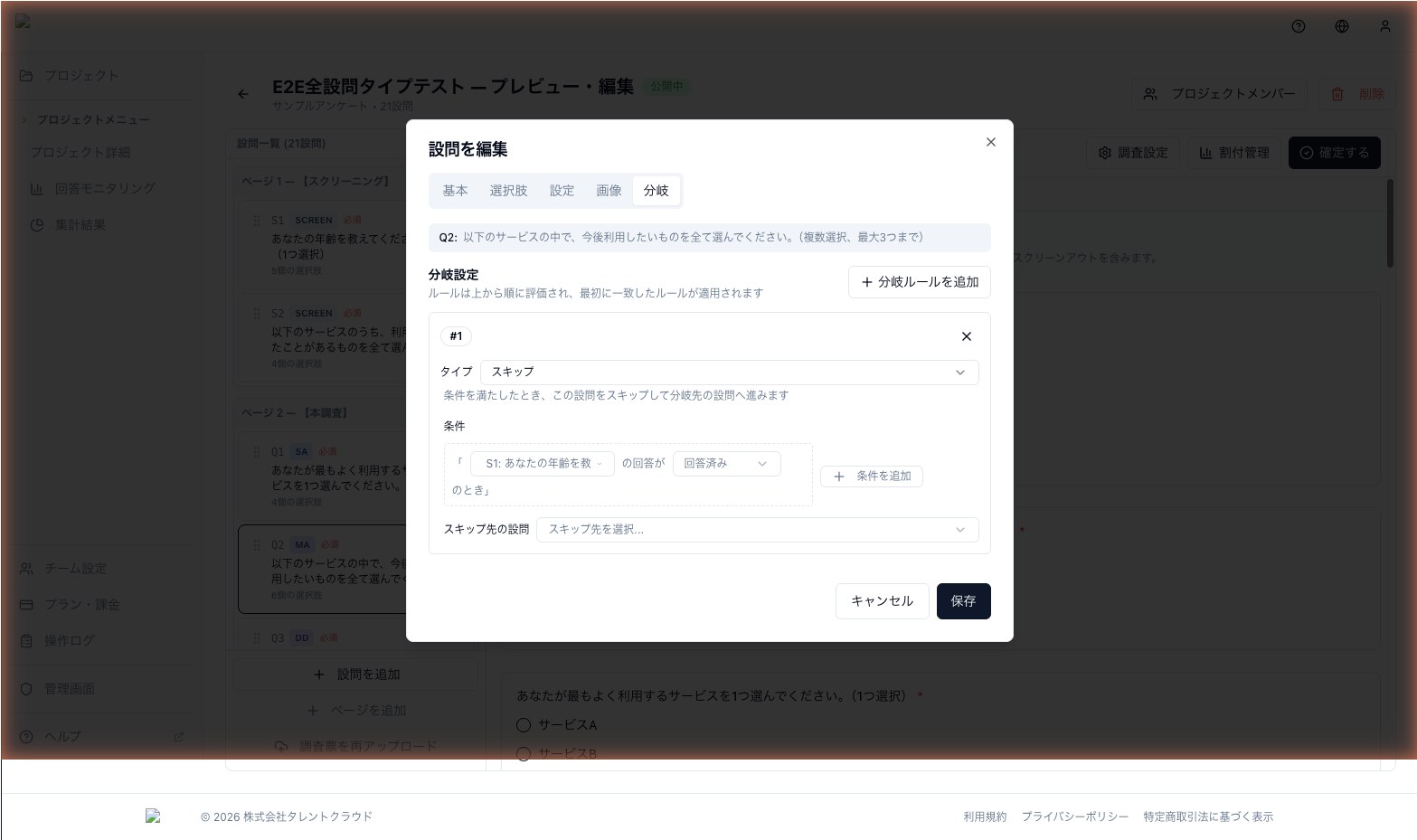Select サービスB radio button
Image resolution: width=1417 pixels, height=840 pixels.
(524, 753)
